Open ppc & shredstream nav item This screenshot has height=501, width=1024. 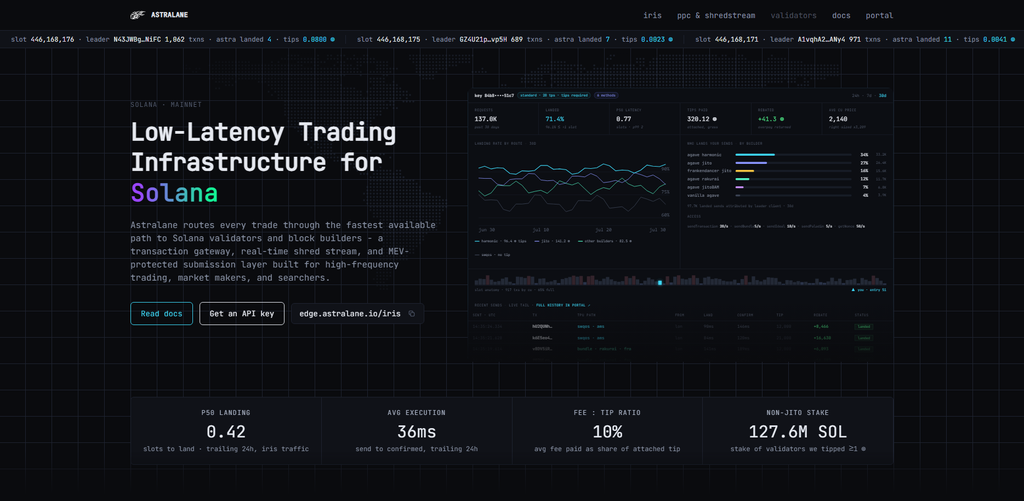click(716, 15)
